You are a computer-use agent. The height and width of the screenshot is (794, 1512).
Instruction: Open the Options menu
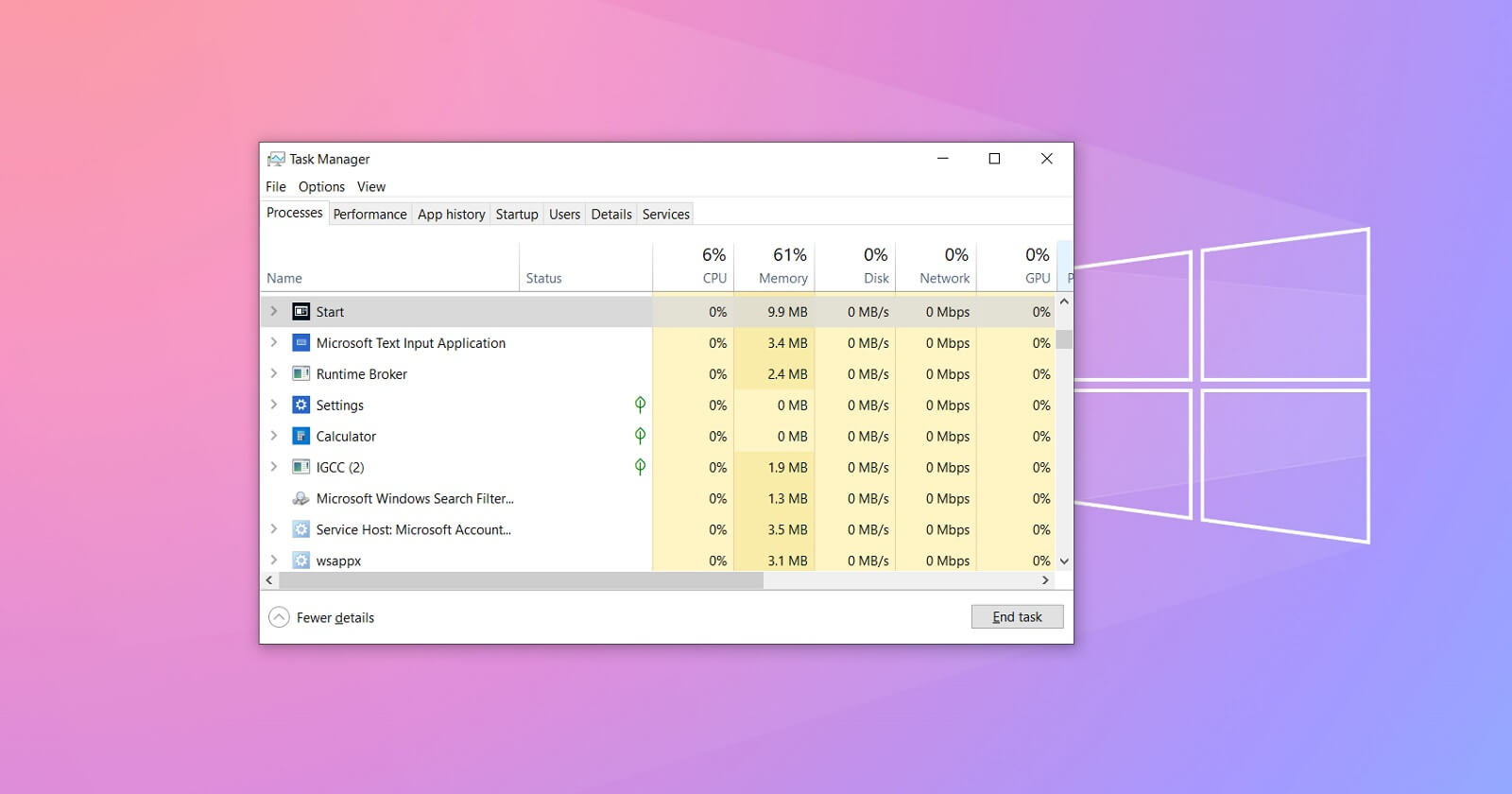pos(321,186)
